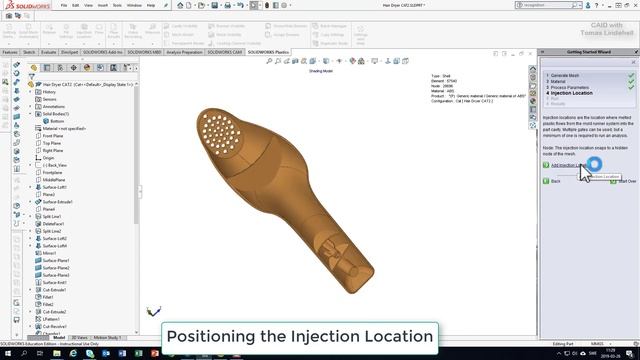
Task: Click the Section View icon
Action: [x=295, y=61]
